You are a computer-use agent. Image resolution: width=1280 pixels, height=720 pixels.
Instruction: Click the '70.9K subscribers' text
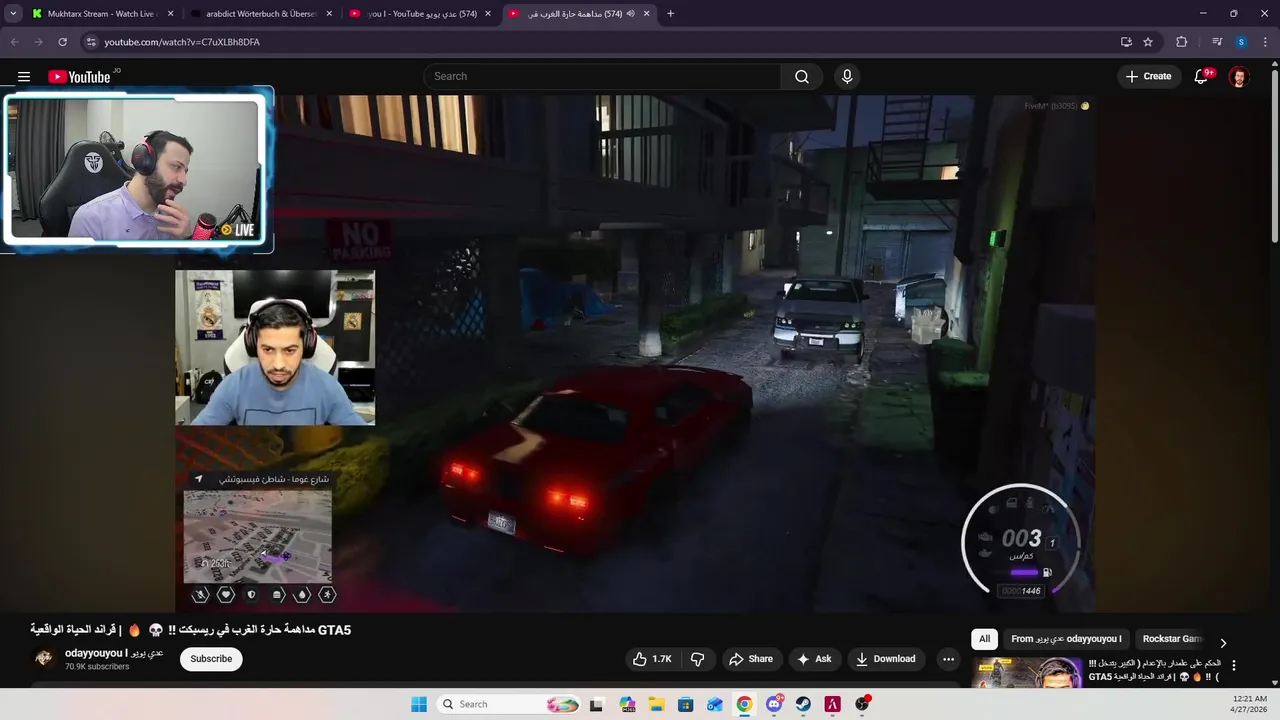[x=97, y=667]
